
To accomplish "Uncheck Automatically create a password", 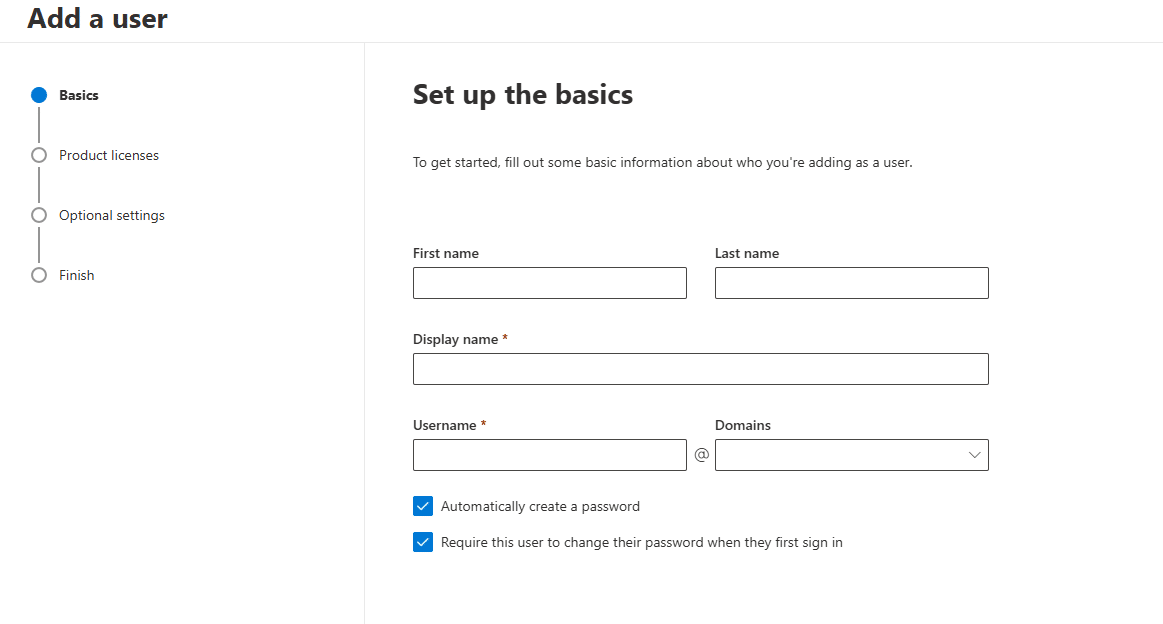I will pyautogui.click(x=423, y=506).
